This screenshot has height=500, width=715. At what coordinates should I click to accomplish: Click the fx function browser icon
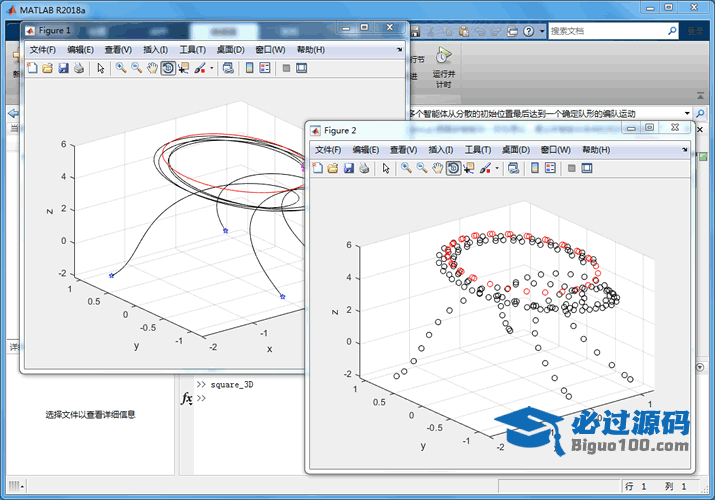coord(187,398)
